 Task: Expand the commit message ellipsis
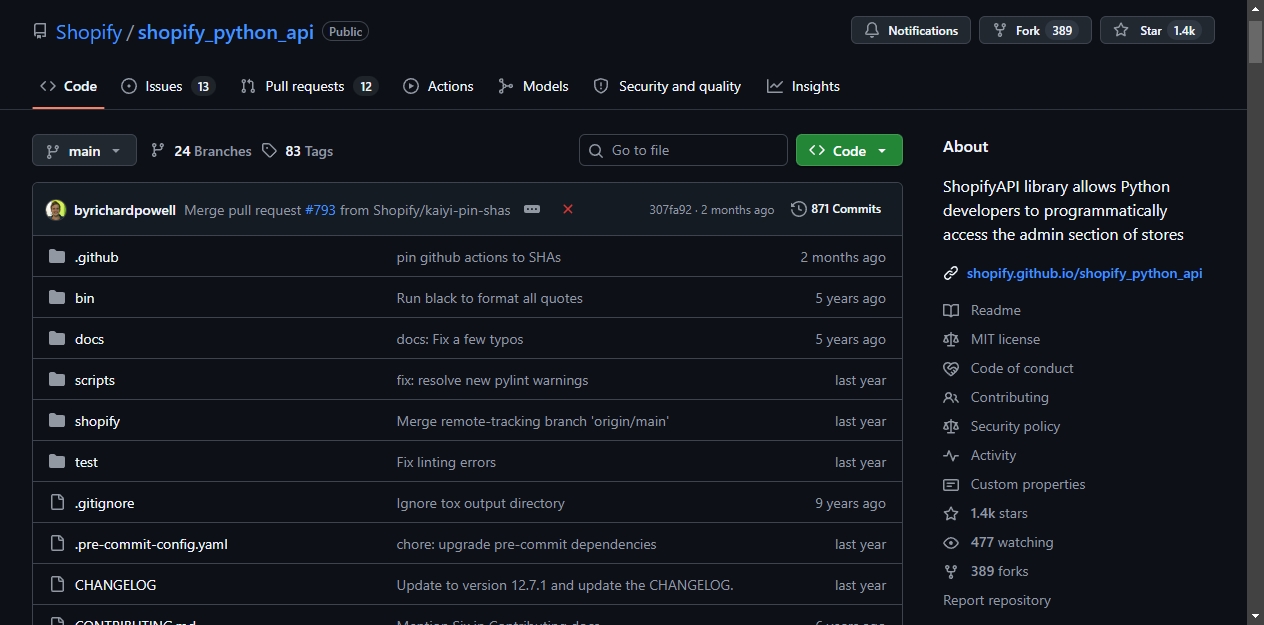[x=532, y=210]
